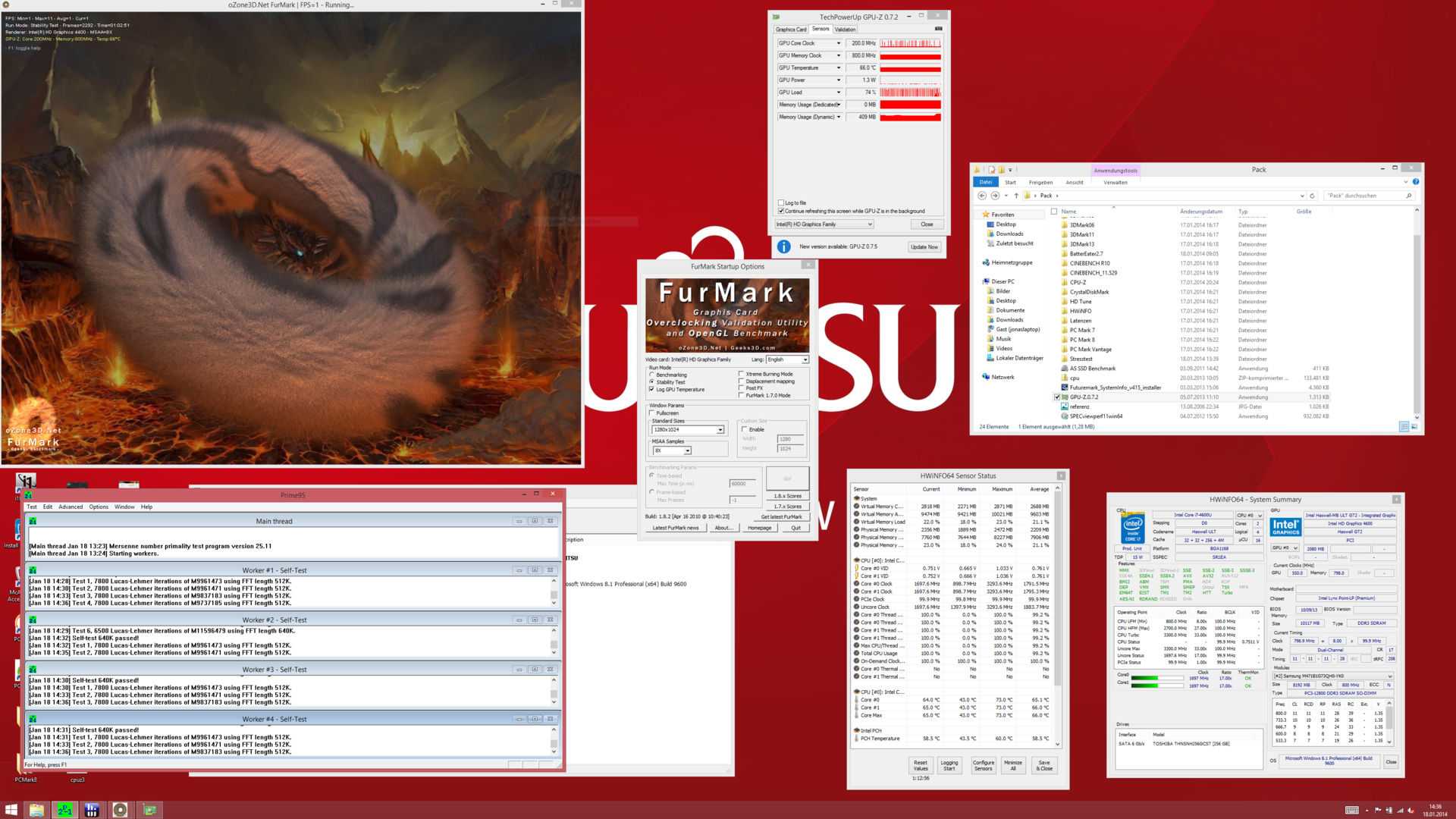Toggle Fullscreen in Window Params
This screenshot has width=1456, height=819.
click(x=651, y=413)
